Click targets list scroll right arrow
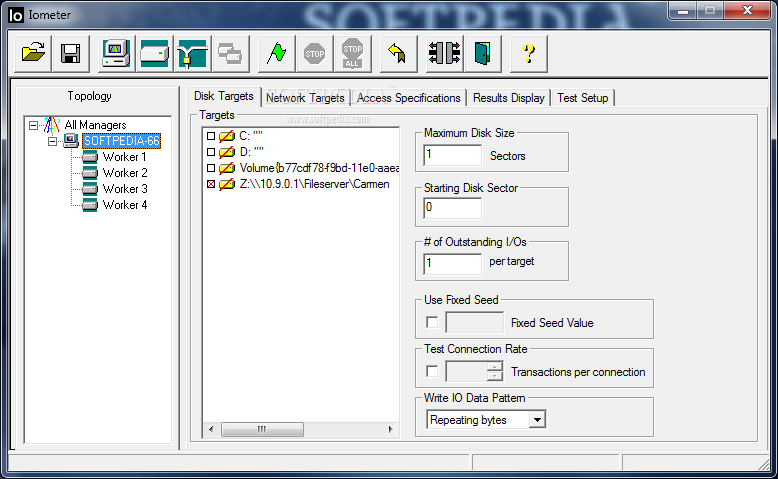Screen dimensions: 778x479 [390, 429]
